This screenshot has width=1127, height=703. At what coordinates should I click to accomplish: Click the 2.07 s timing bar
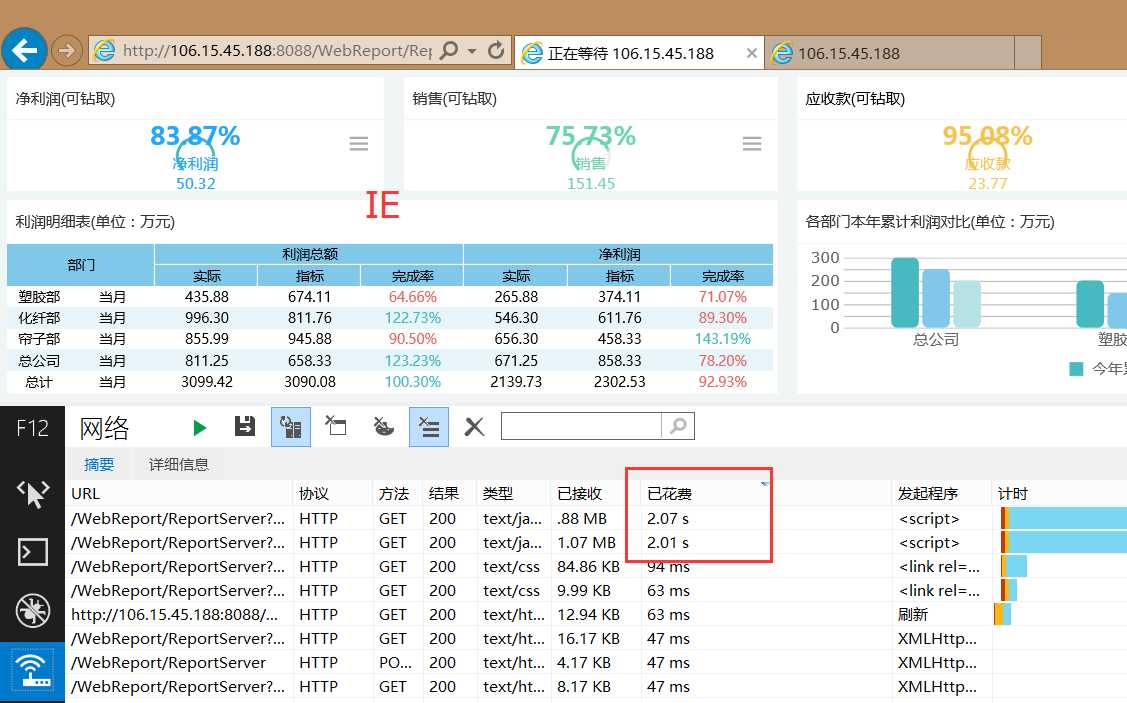pyautogui.click(x=1064, y=518)
